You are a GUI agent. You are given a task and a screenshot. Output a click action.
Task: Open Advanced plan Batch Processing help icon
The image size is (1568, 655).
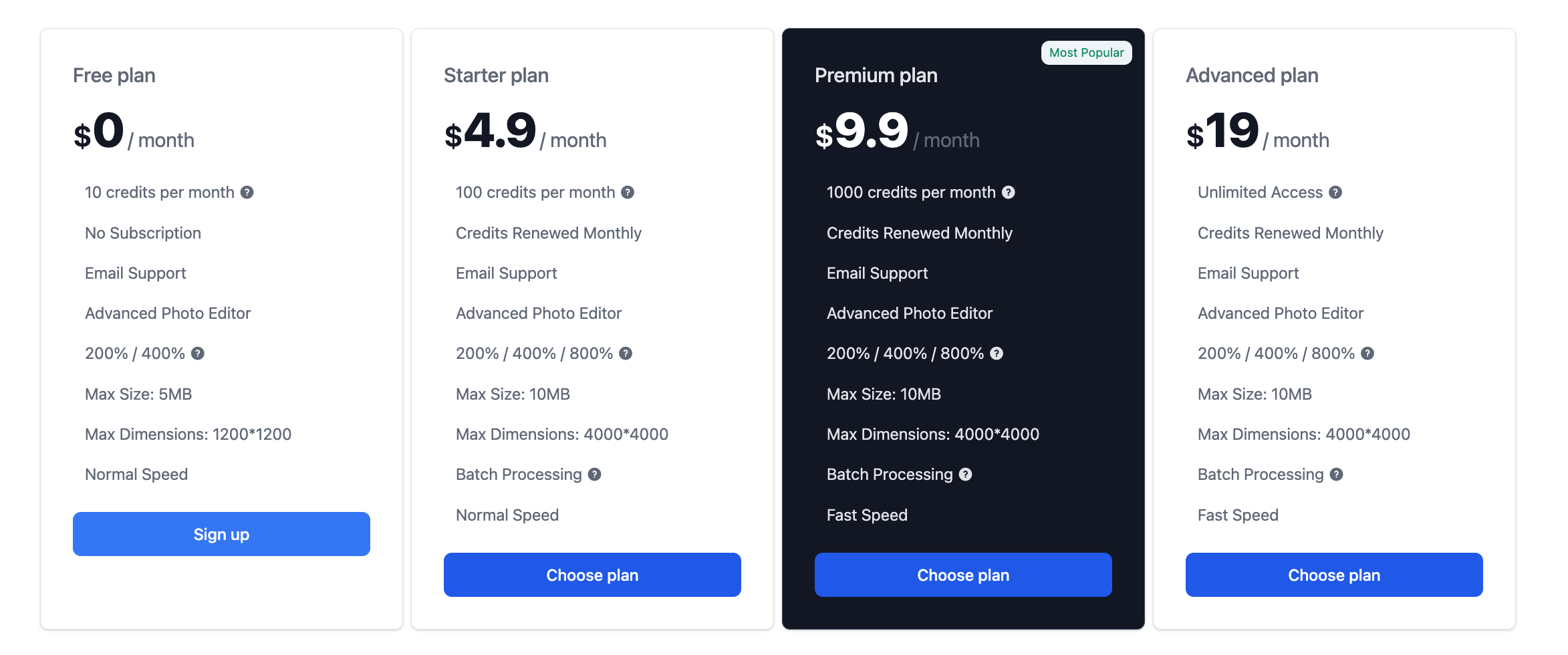[x=1336, y=475]
